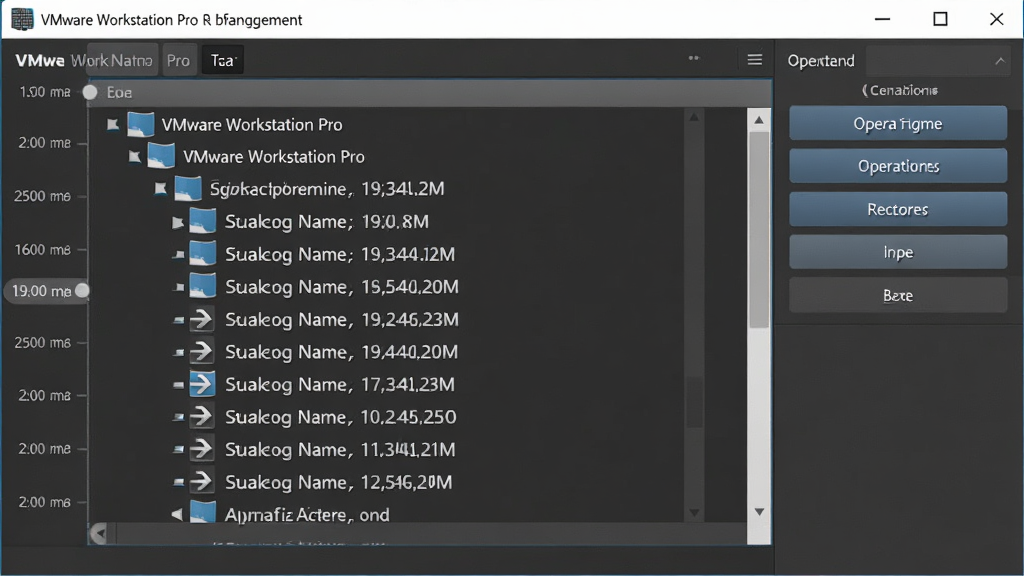Select row Sualcog Name, 12,546.20M
This screenshot has width=1024, height=576.
[x=338, y=482]
